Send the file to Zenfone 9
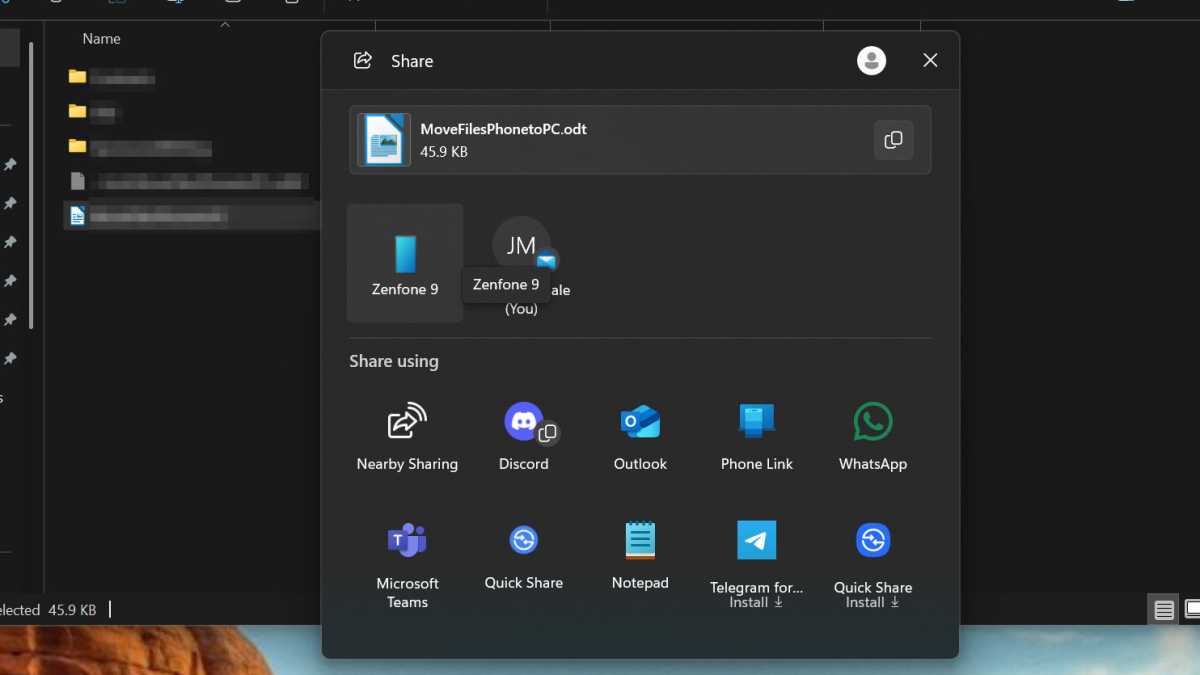Viewport: 1200px width, 675px height. pyautogui.click(x=404, y=263)
